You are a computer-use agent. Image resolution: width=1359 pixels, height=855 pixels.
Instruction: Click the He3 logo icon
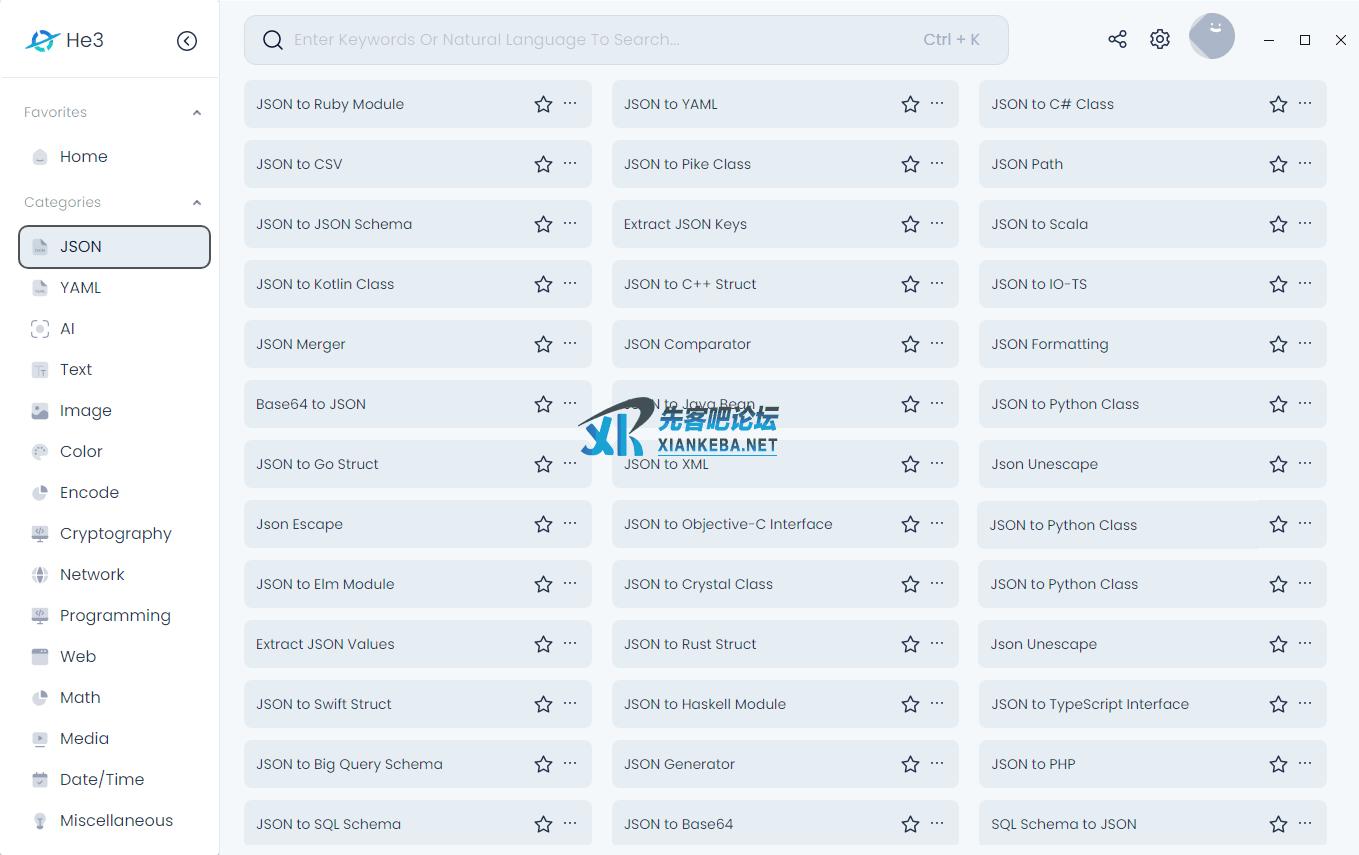pyautogui.click(x=42, y=41)
